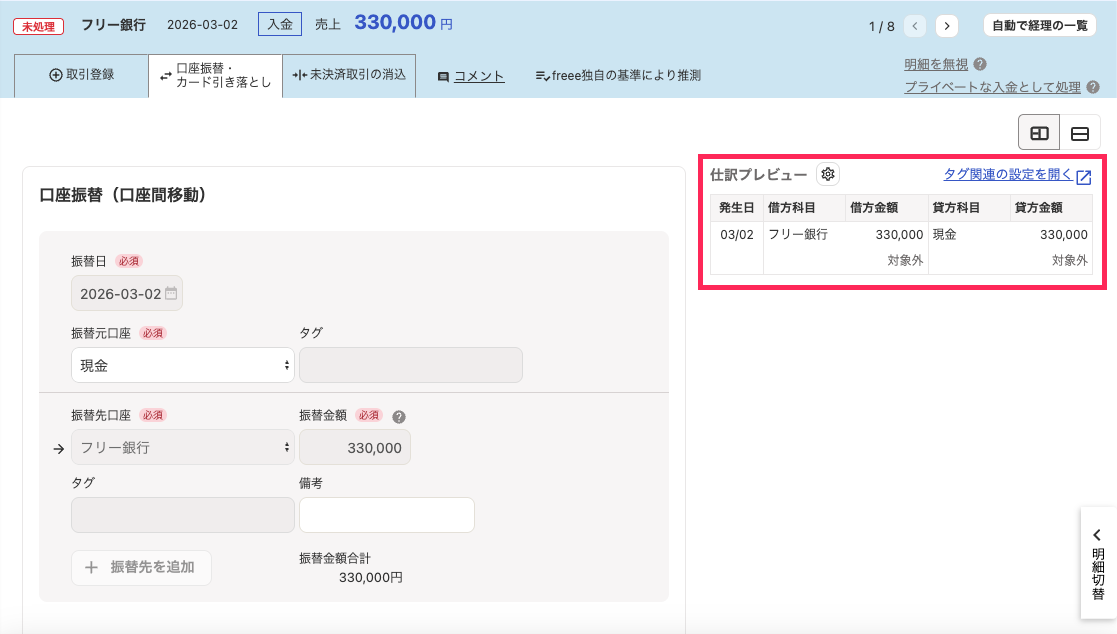
Task: Click 明細を無視 link
Action: point(936,64)
